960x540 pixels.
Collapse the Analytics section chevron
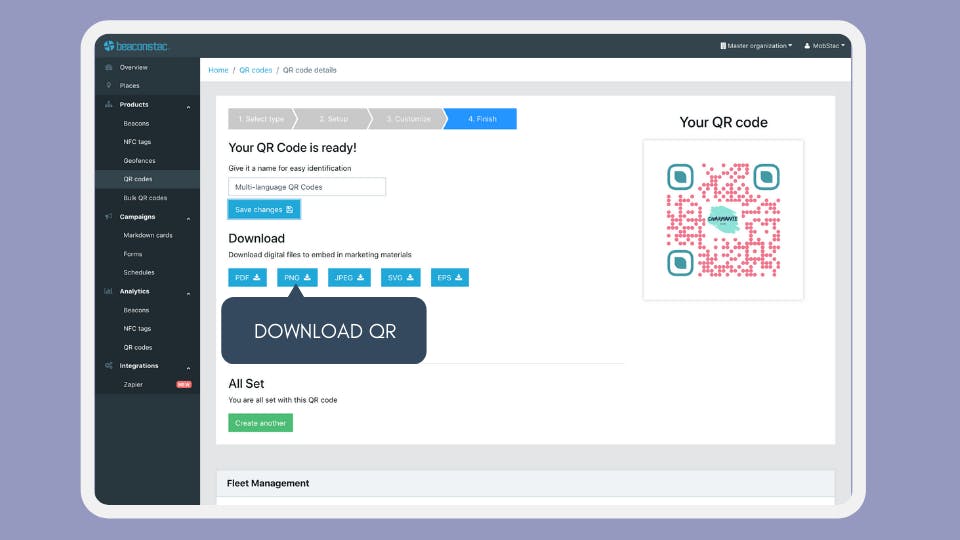click(189, 293)
